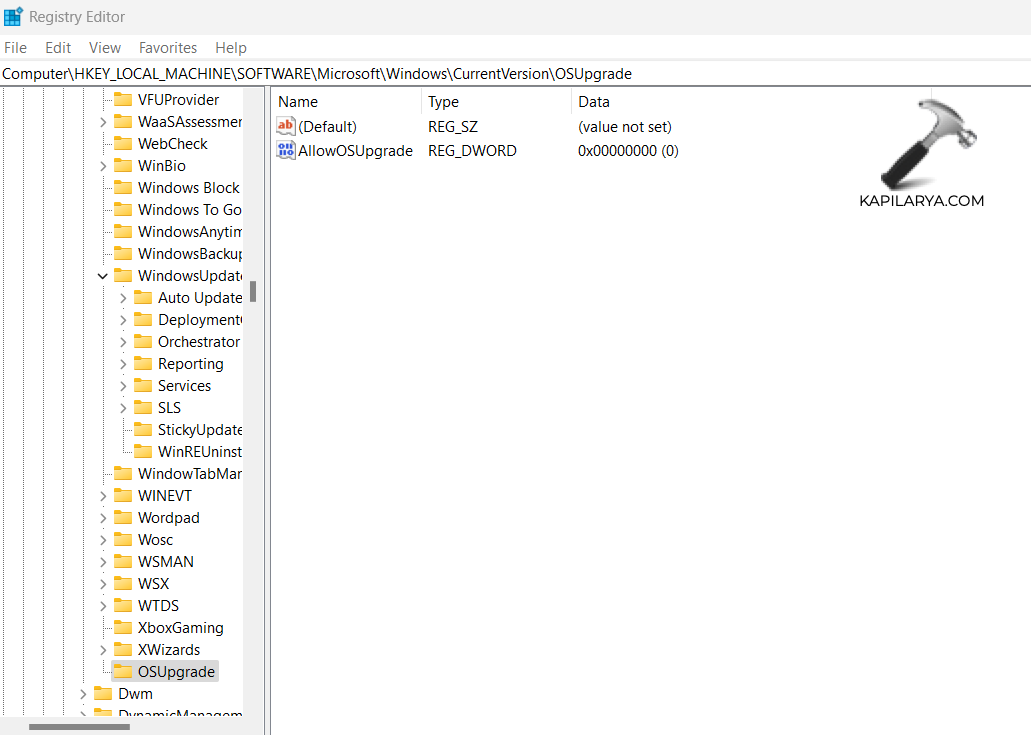Screen dimensions: 1031x735
Task: Click the registry path address bar
Action: [x=516, y=74]
